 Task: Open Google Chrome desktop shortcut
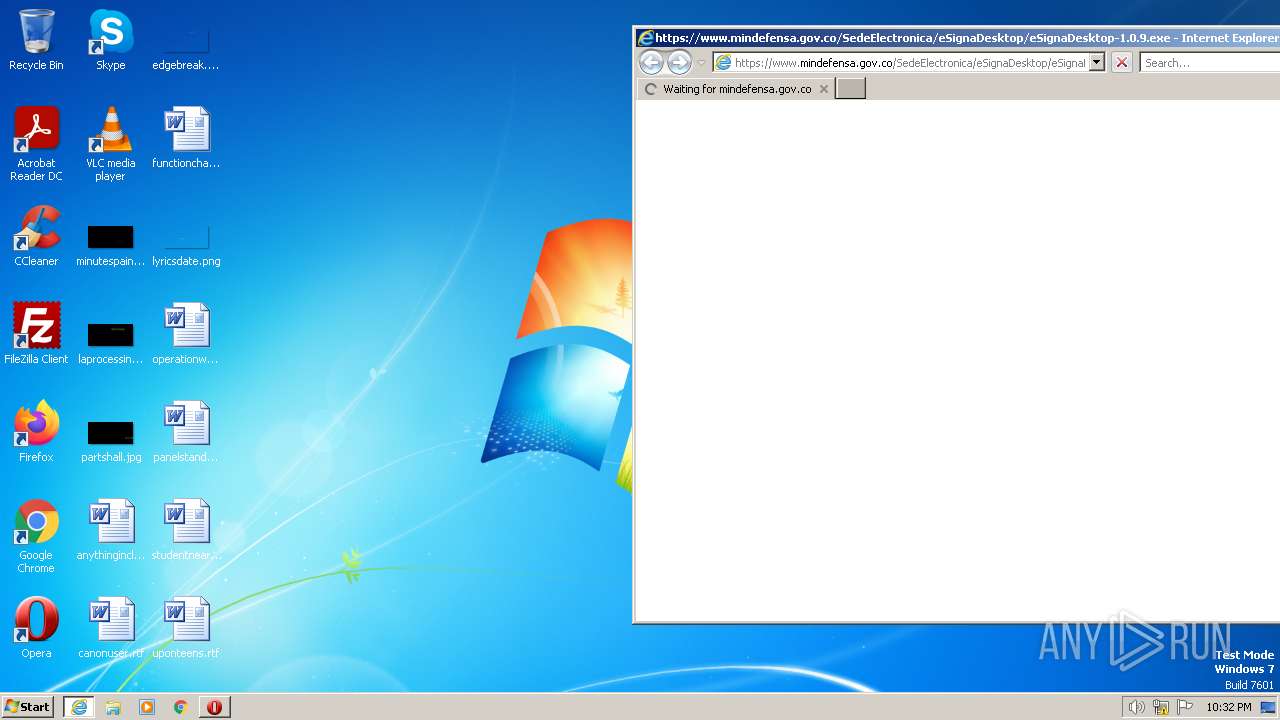36,536
